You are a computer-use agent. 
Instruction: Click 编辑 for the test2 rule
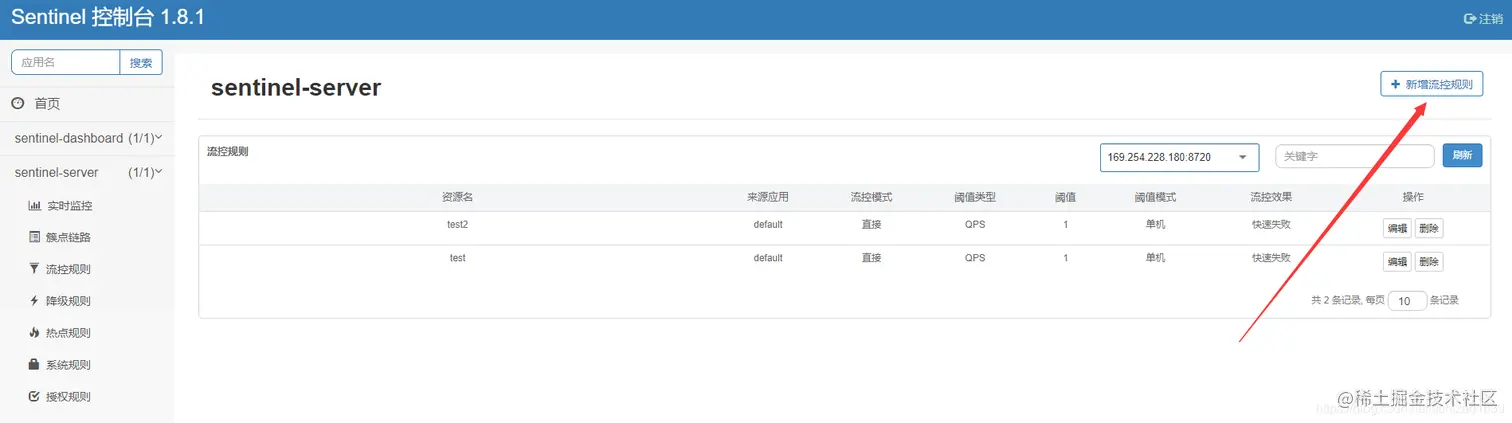click(x=1397, y=228)
